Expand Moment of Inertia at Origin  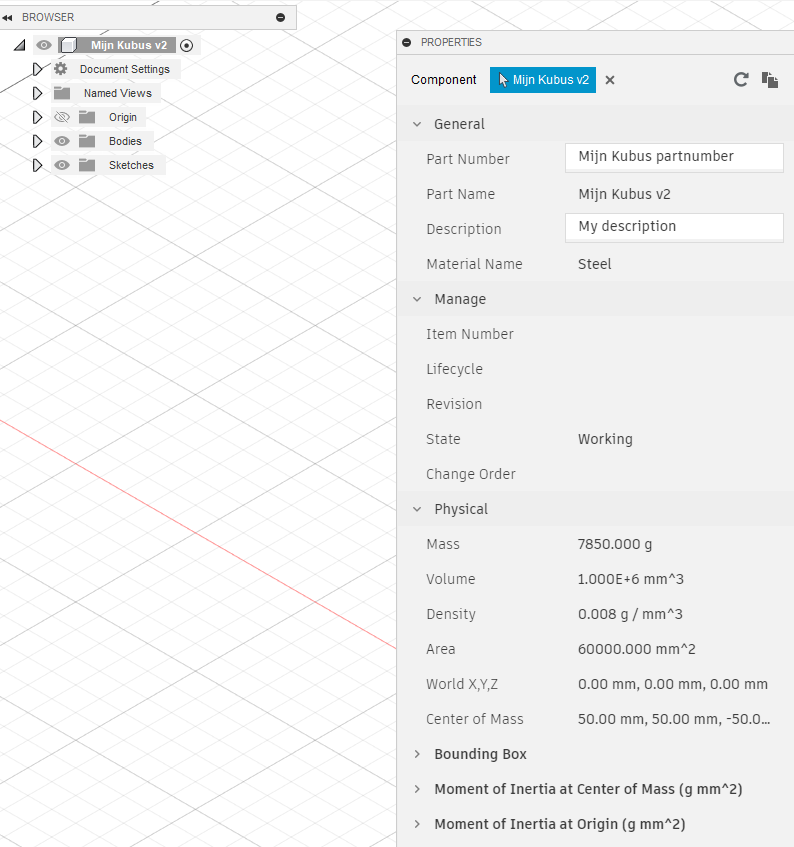point(417,824)
